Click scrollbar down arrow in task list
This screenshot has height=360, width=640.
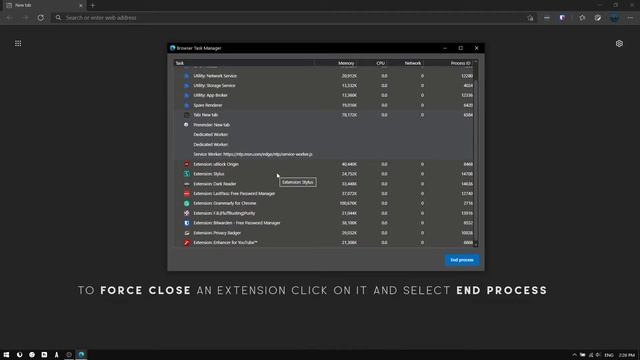[x=476, y=244]
